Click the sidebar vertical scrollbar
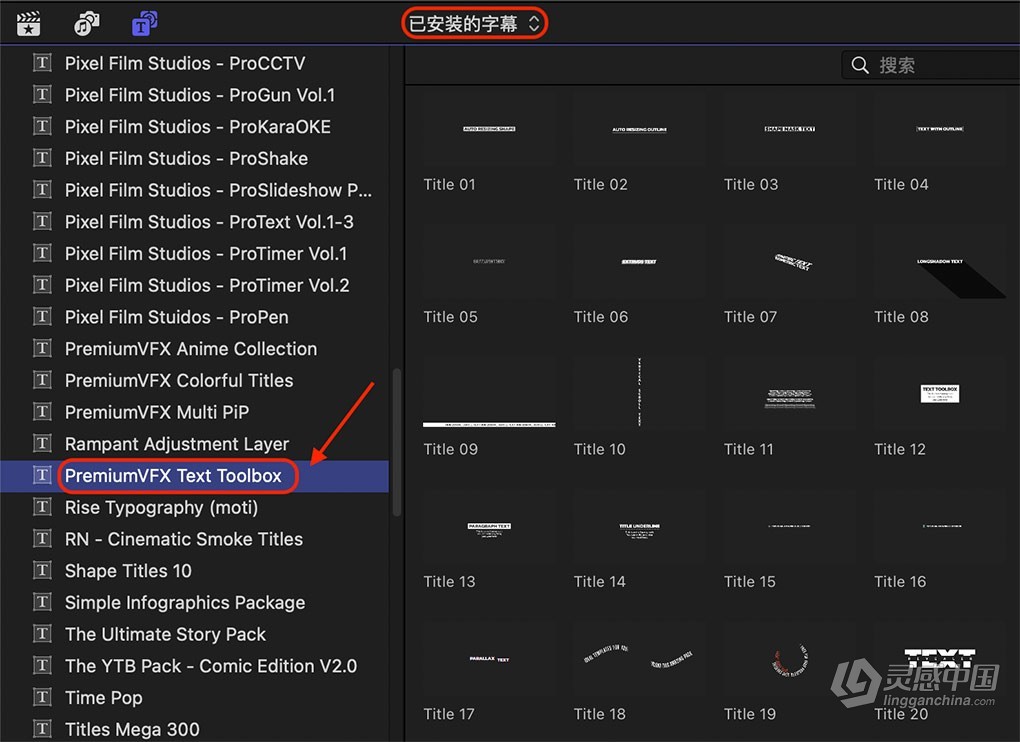 (396, 442)
